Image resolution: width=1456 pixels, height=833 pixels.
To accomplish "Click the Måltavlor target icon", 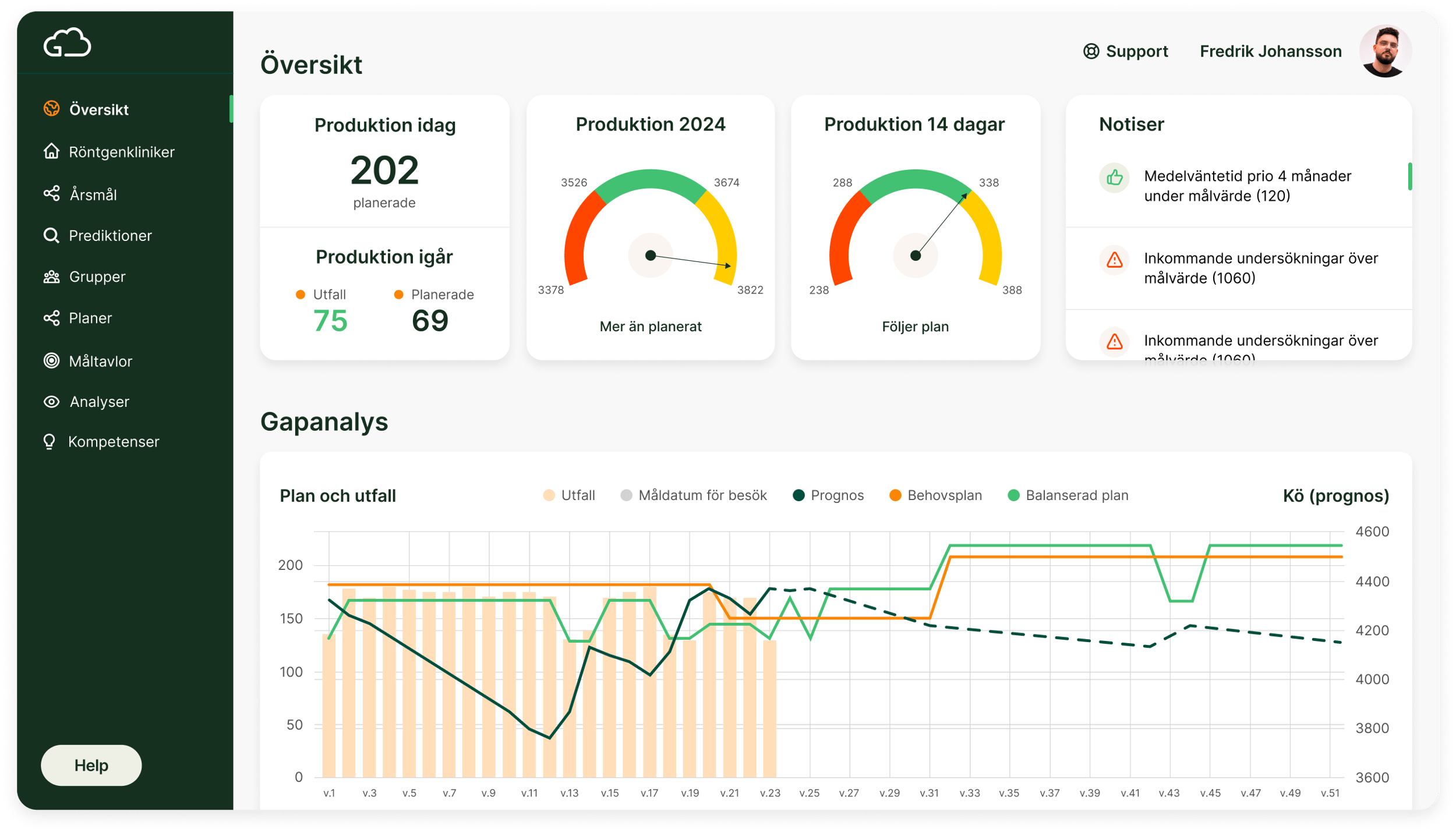I will tap(52, 361).
